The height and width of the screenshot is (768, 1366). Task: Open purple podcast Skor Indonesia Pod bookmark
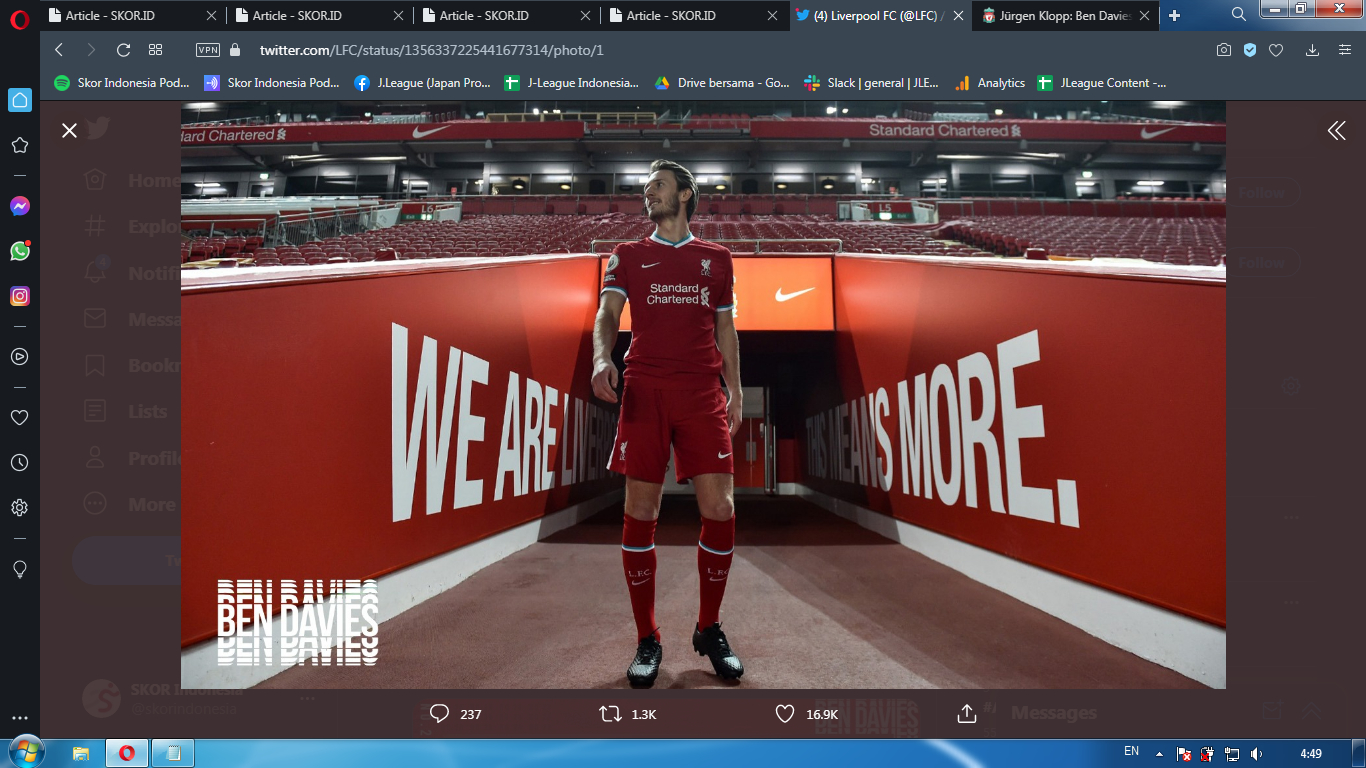pos(272,83)
